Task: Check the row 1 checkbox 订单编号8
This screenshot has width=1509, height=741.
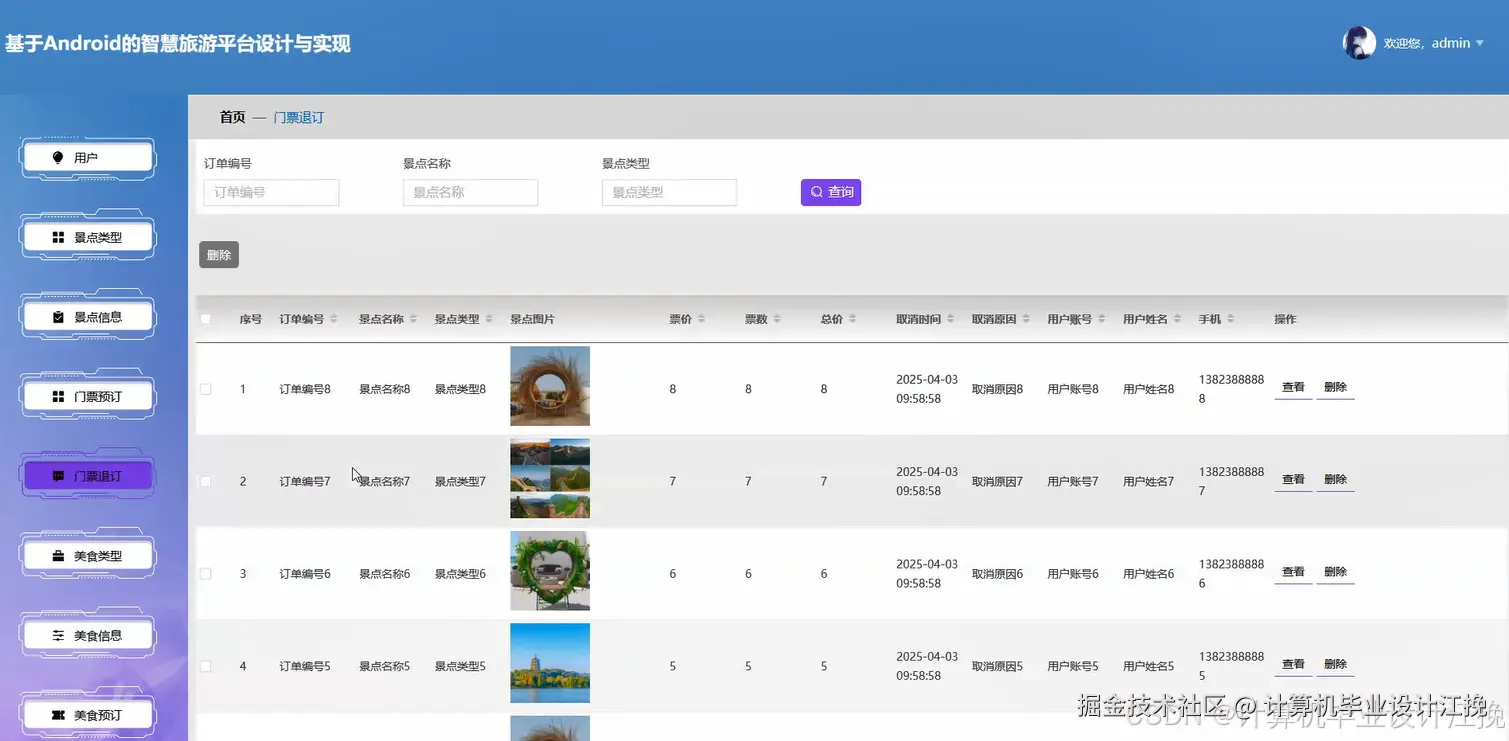Action: tap(206, 389)
